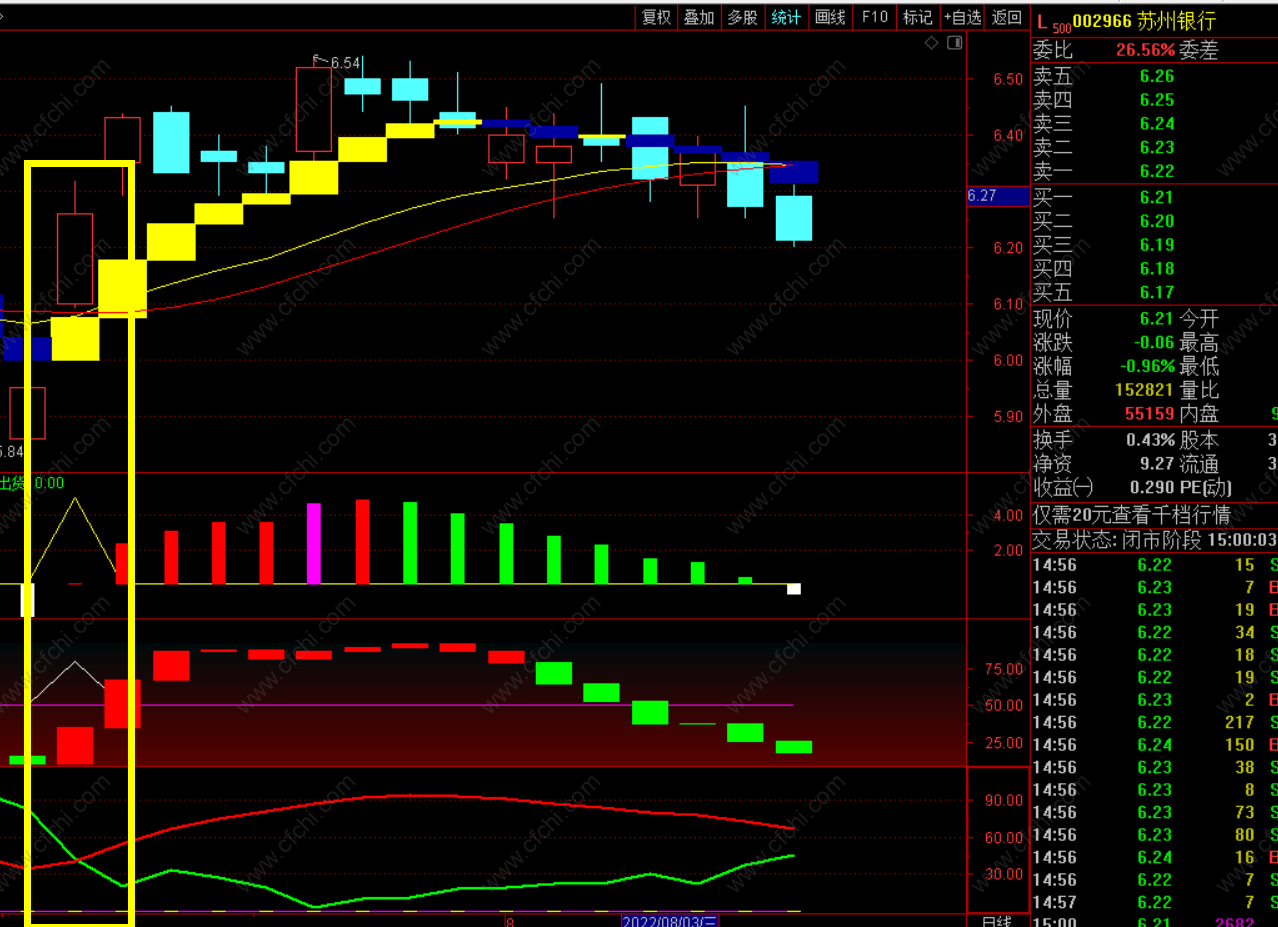Select the last cyan candlestick
This screenshot has height=927, width=1278.
[x=794, y=218]
